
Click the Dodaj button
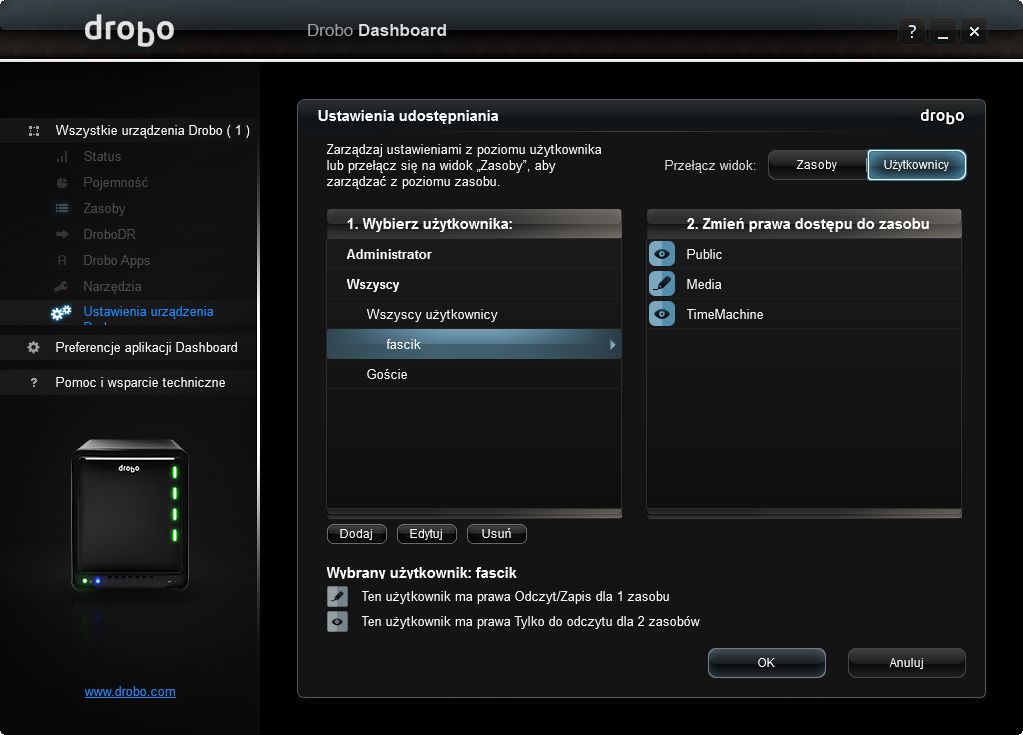(356, 534)
